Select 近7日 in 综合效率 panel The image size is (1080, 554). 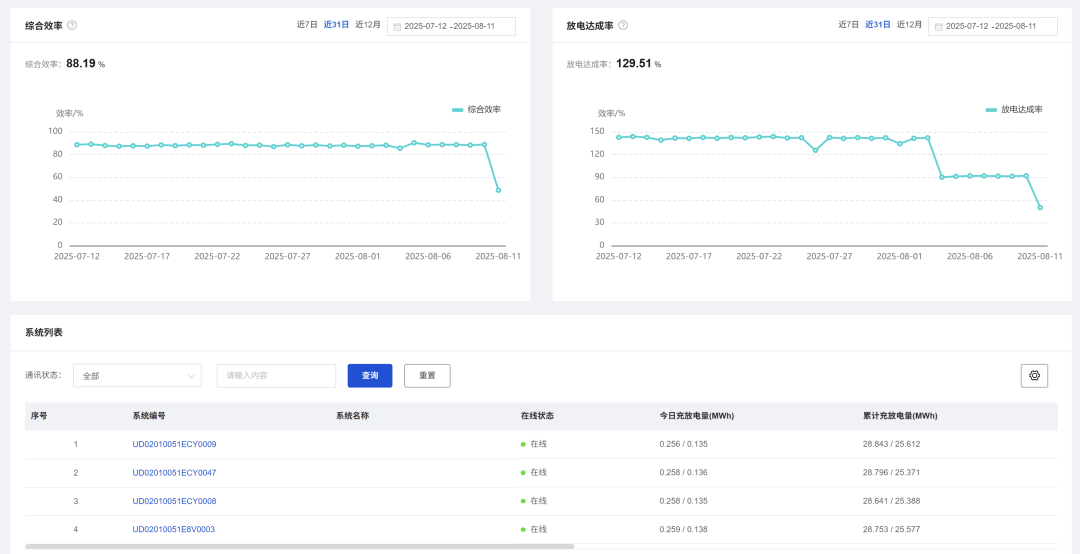[x=307, y=25]
